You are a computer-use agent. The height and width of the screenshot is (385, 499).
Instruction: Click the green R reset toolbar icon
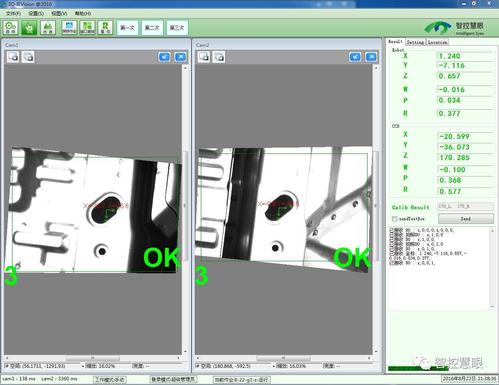(x=105, y=28)
